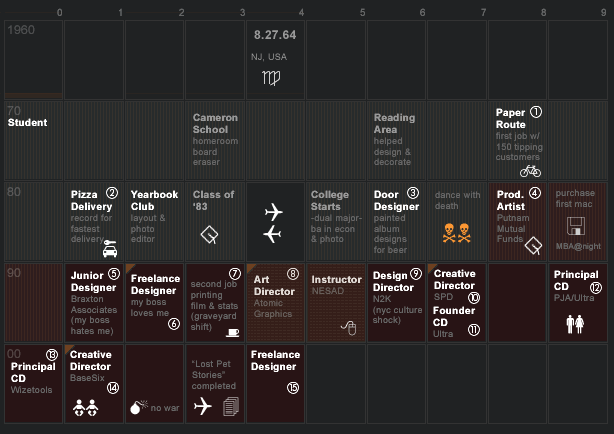The image size is (614, 434).
Task: Click the coffee cup icon
Action: pyautogui.click(x=233, y=333)
